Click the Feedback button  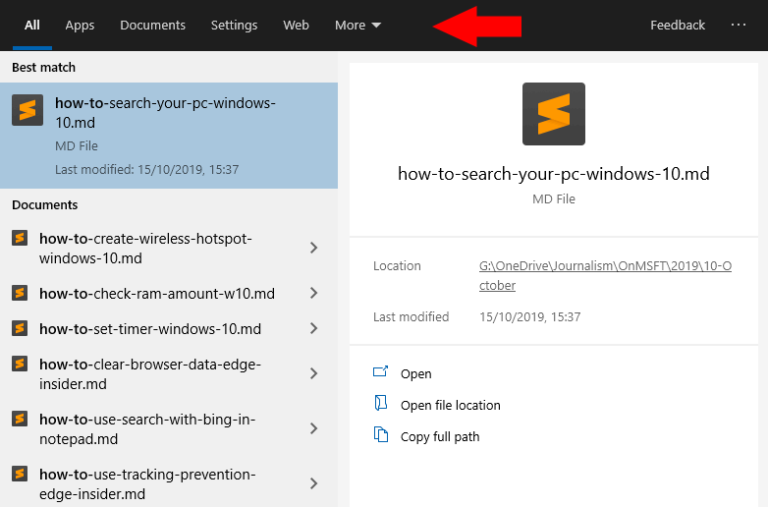[677, 25]
